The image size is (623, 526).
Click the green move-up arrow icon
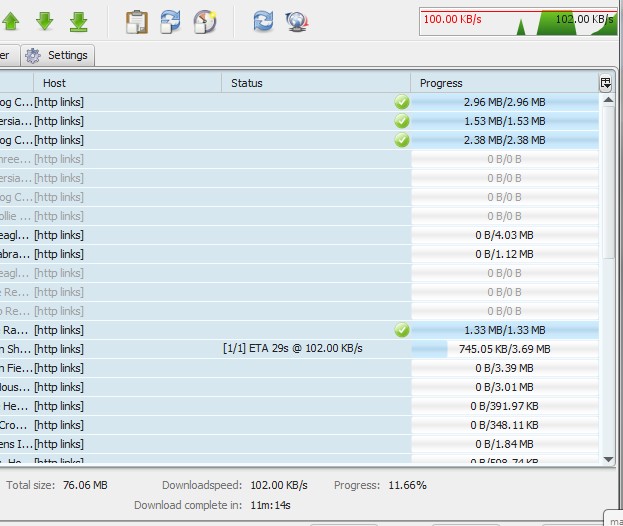tap(11, 21)
